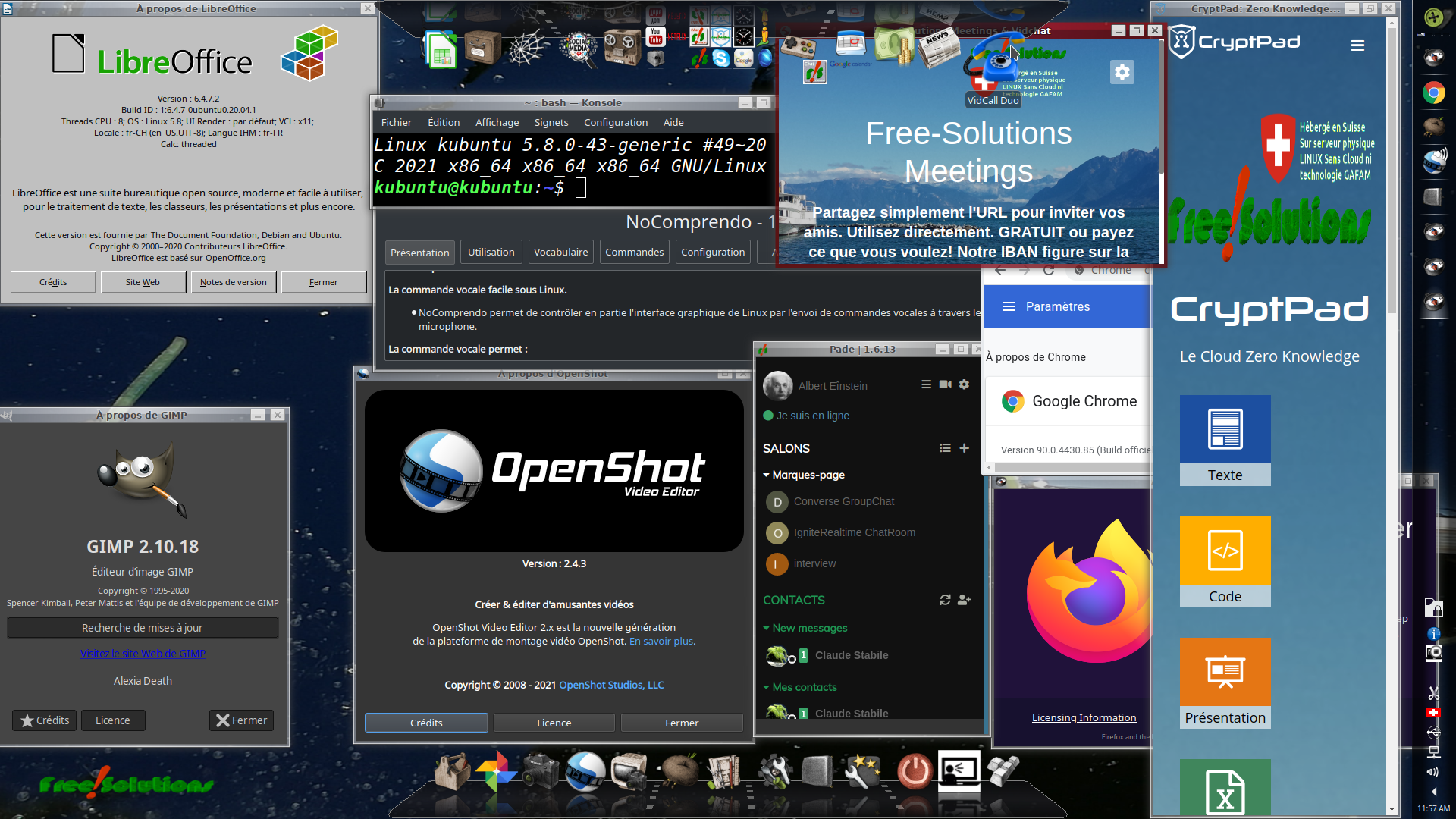Open the Édition menu in Konsole
Viewport: 1456px width, 819px height.
[x=444, y=122]
